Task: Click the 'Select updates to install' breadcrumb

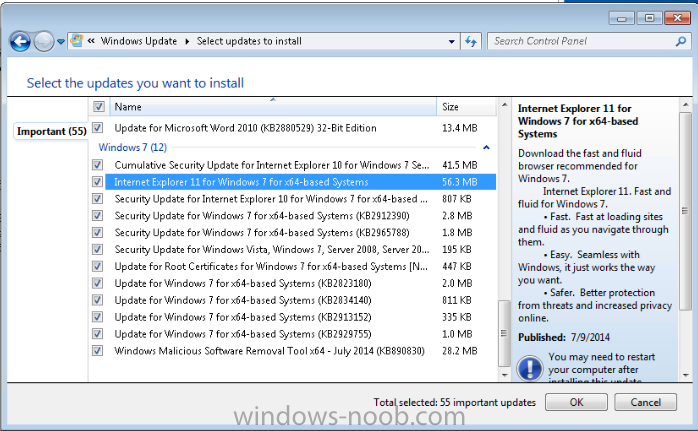Action: click(249, 41)
